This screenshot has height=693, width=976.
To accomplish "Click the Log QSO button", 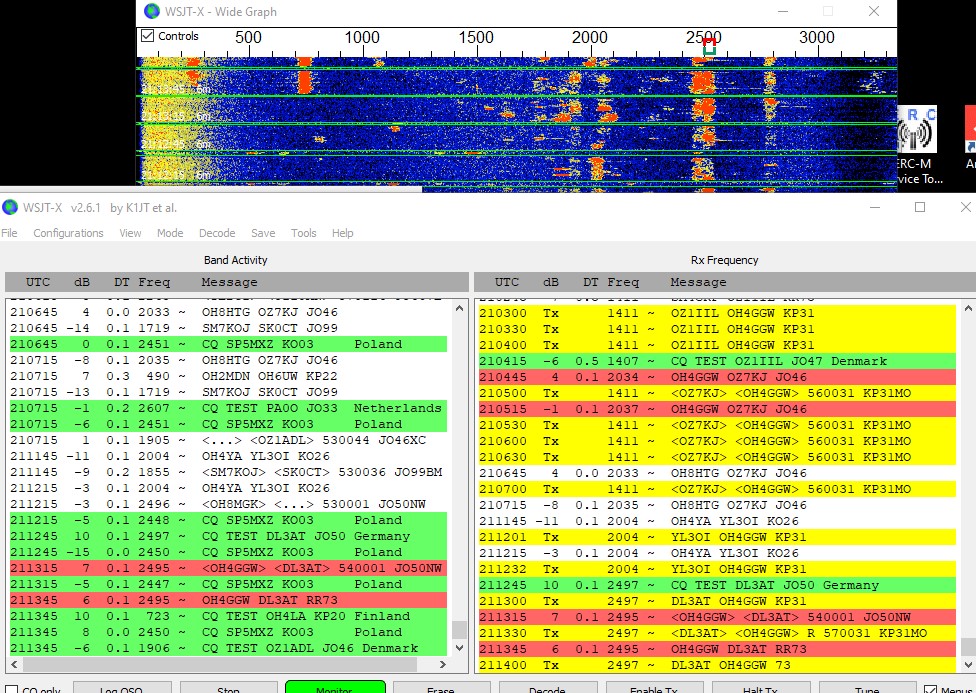I will [121, 687].
